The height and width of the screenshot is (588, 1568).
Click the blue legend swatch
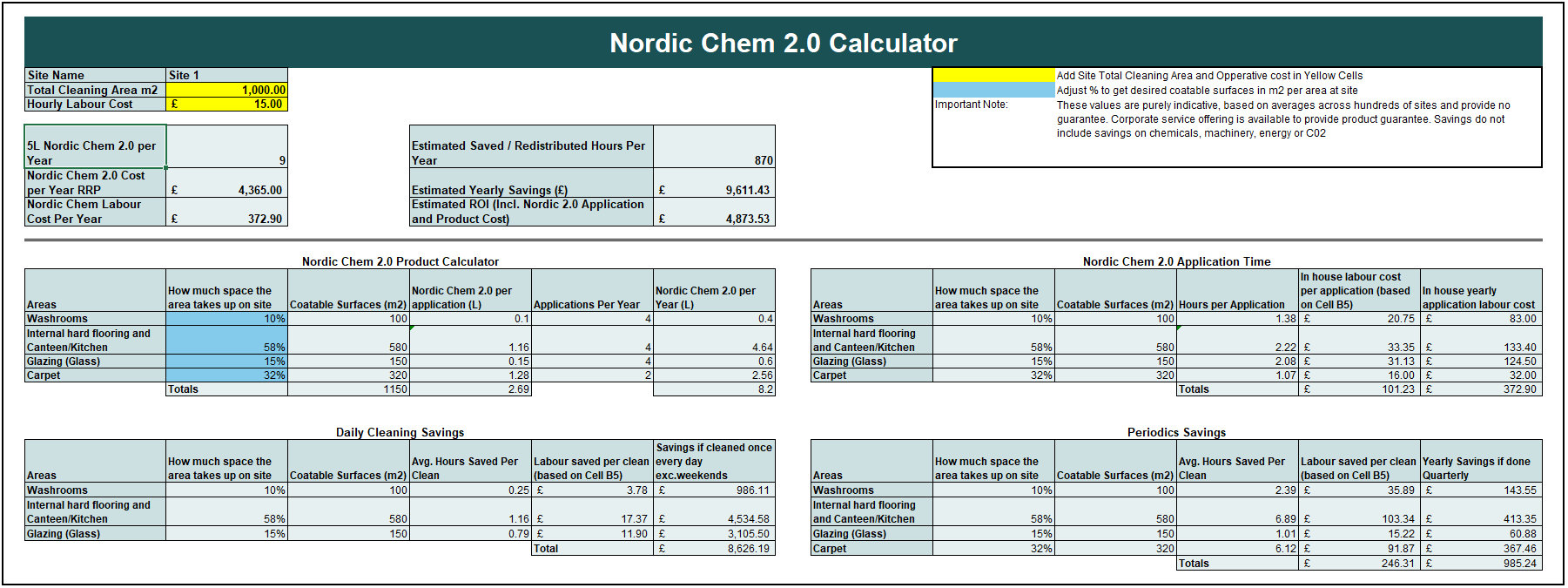(x=993, y=90)
